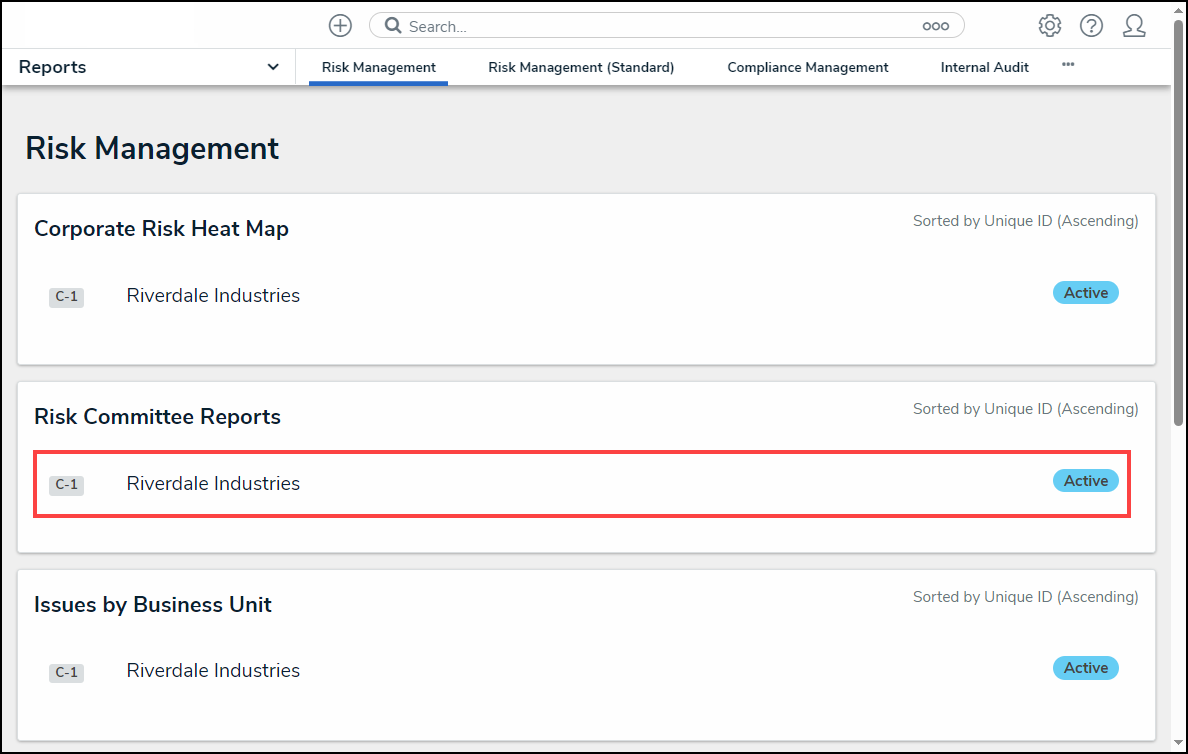
Task: Open the Risk Management (Standard) tab
Action: [x=581, y=67]
